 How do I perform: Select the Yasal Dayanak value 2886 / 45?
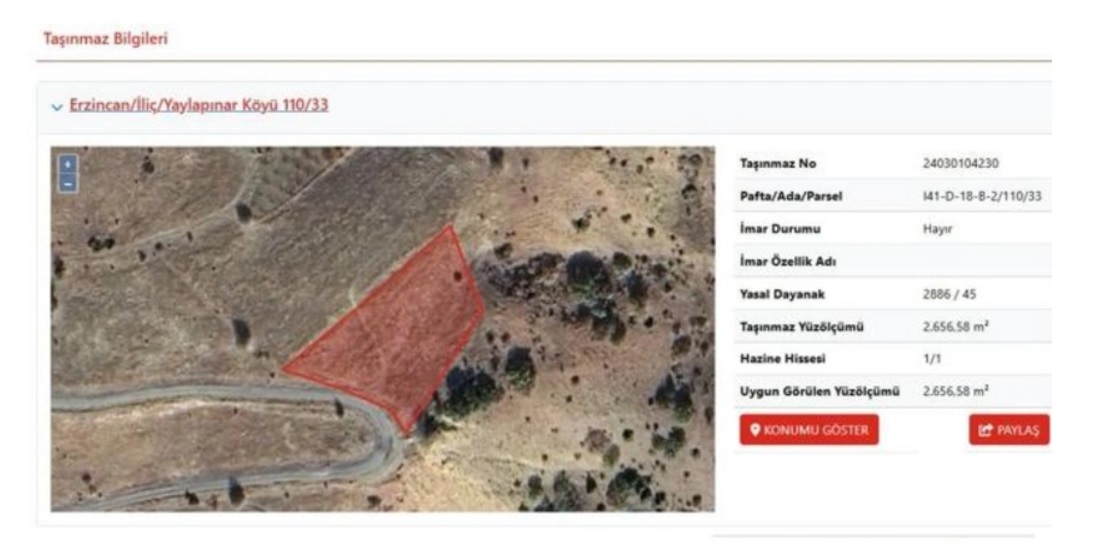click(x=949, y=294)
